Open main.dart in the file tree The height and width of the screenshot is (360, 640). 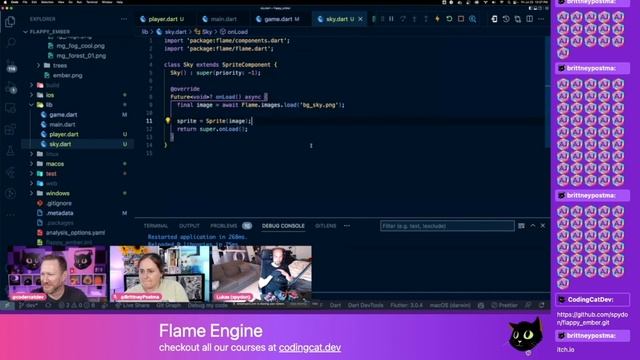tap(62, 124)
